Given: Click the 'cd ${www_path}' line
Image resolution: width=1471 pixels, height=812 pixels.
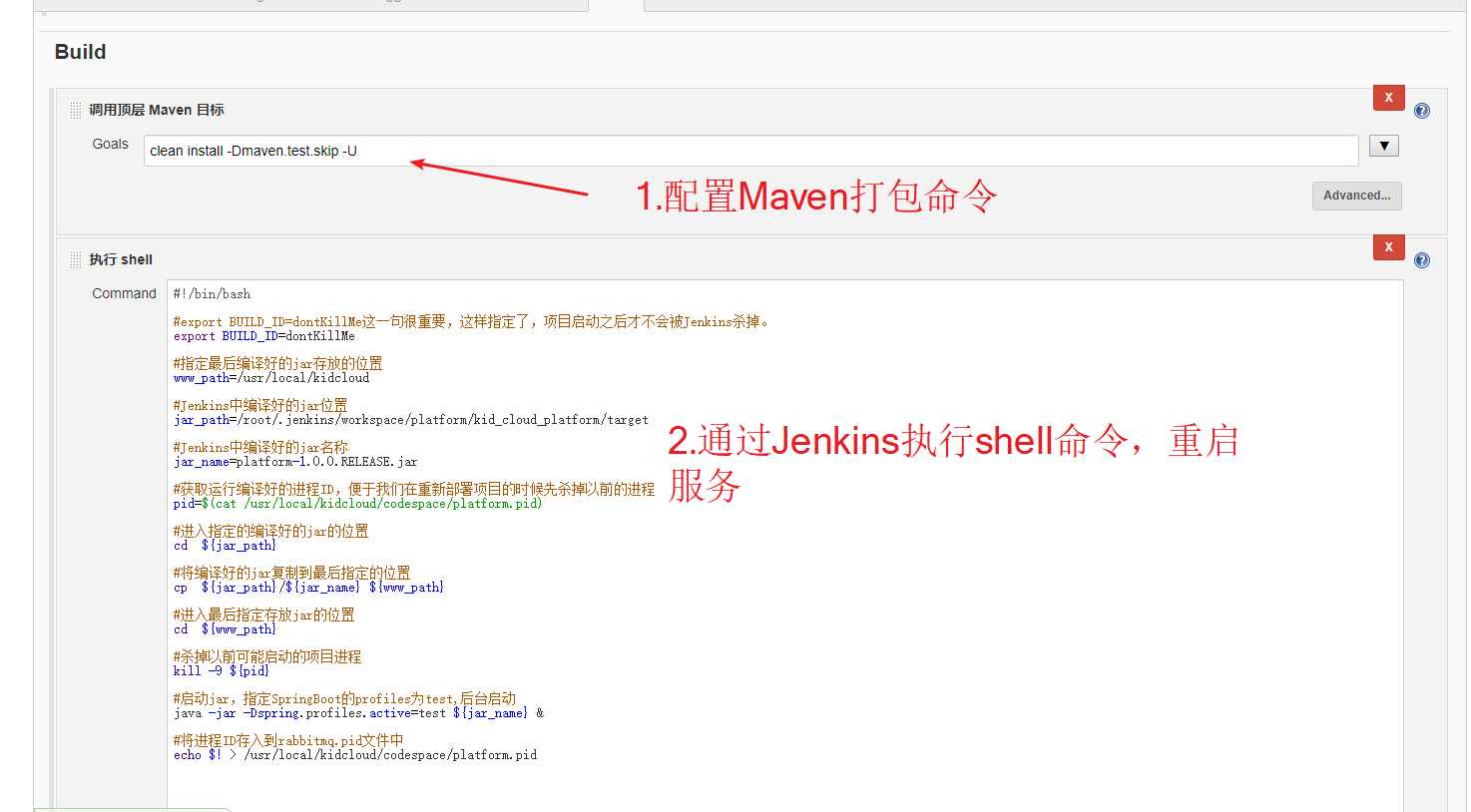Looking at the screenshot, I should pos(225,629).
